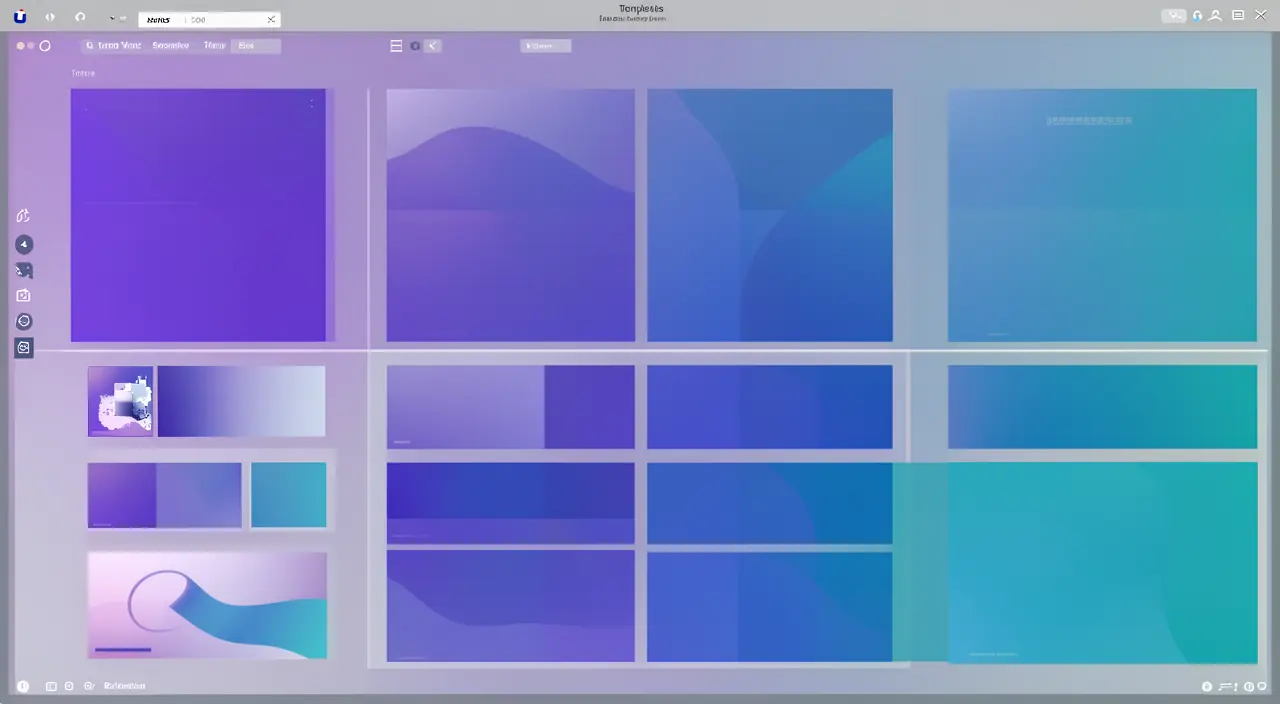
Task: Click the blue headset icon at top right
Action: [1198, 16]
